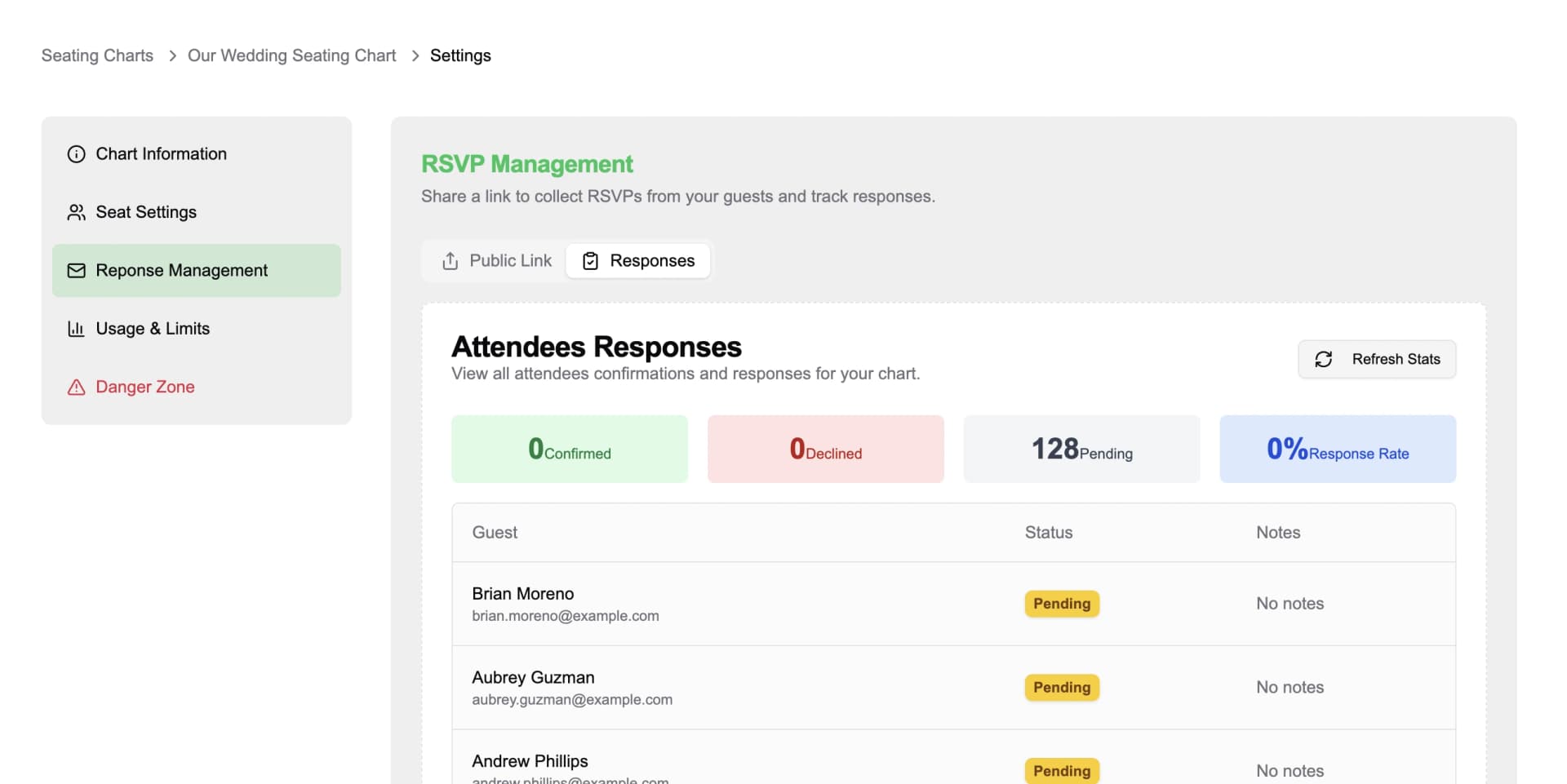The width and height of the screenshot is (1567, 784).
Task: Select the Aubrey Guzman guest row
Action: 735,688
